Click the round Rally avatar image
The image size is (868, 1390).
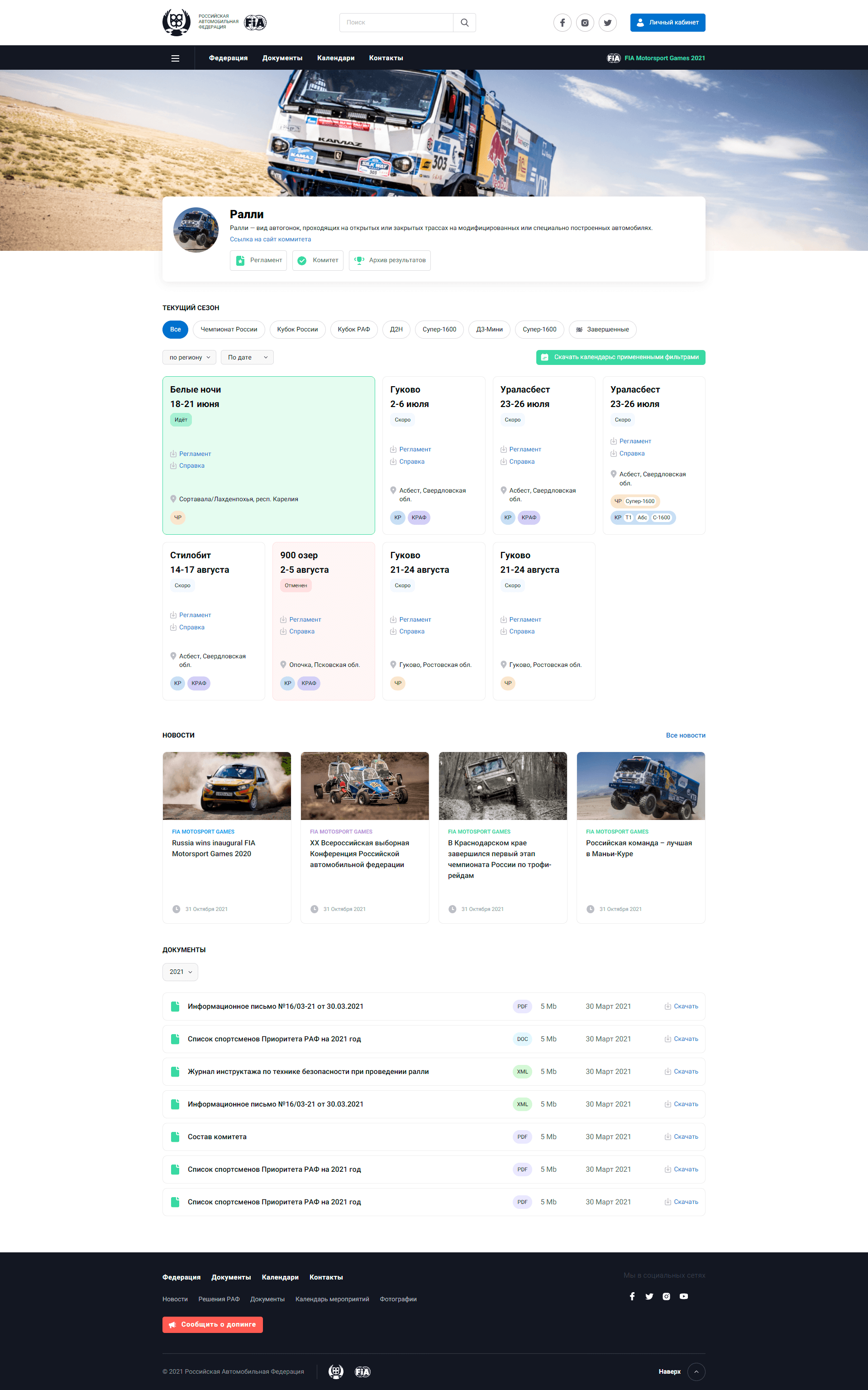(196, 230)
